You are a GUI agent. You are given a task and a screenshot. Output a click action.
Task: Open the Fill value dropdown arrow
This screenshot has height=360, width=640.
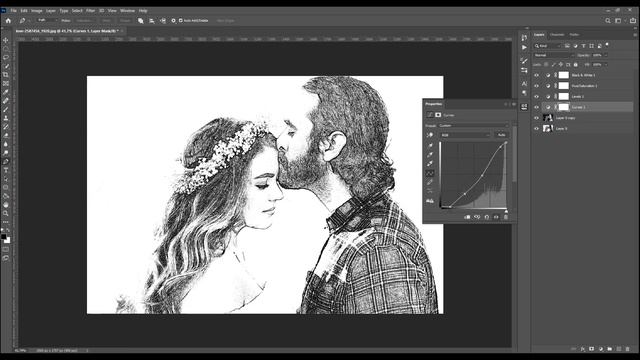click(x=606, y=64)
